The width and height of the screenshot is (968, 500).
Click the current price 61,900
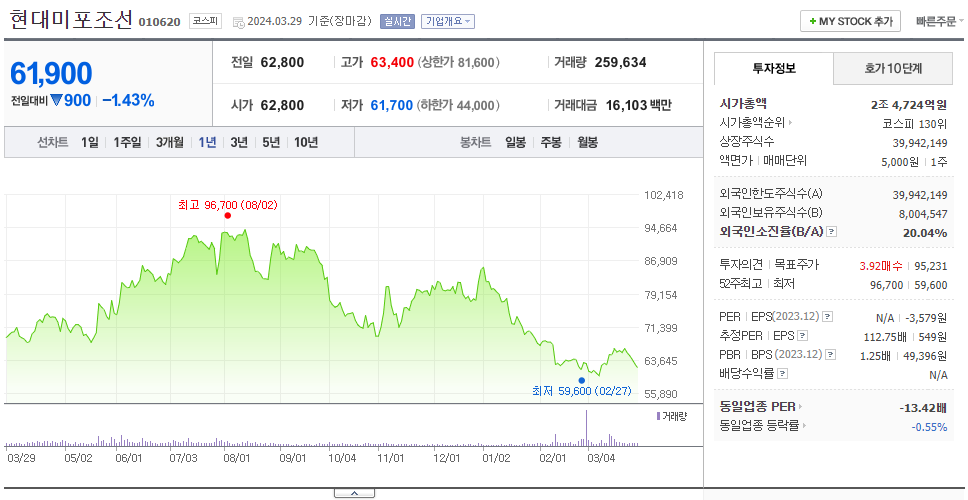51,73
